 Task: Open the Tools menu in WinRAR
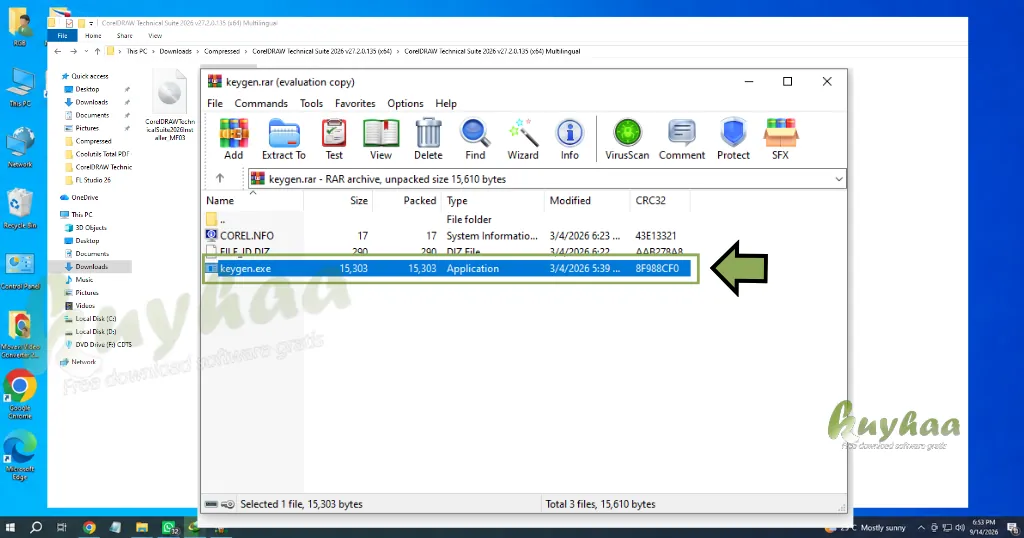tap(312, 103)
